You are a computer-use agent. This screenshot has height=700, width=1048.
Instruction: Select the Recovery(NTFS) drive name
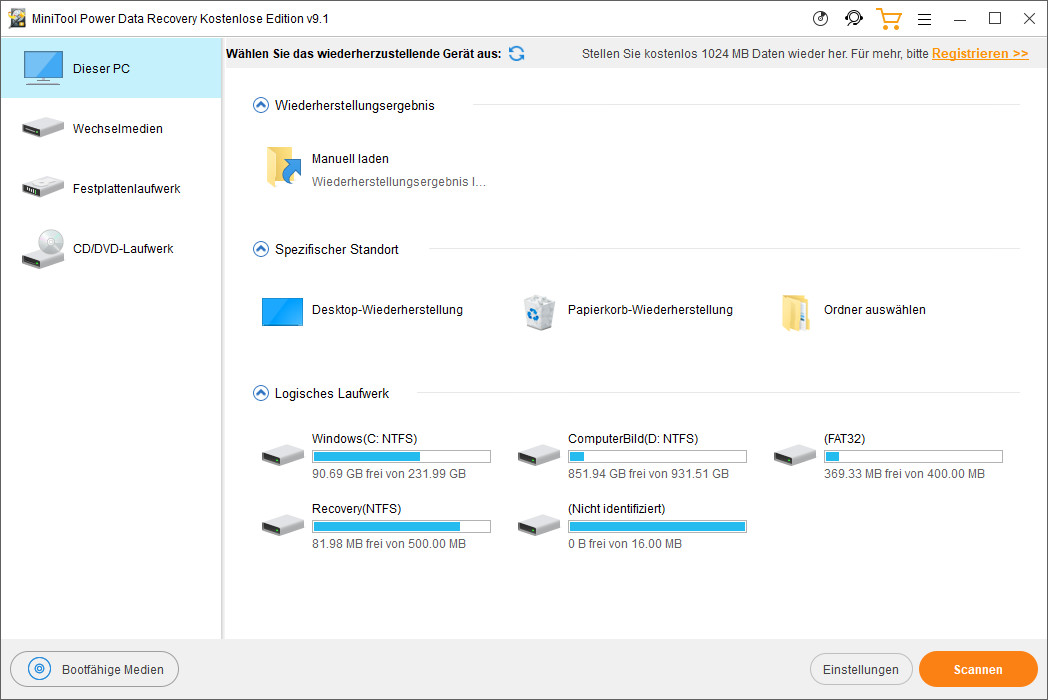[356, 509]
